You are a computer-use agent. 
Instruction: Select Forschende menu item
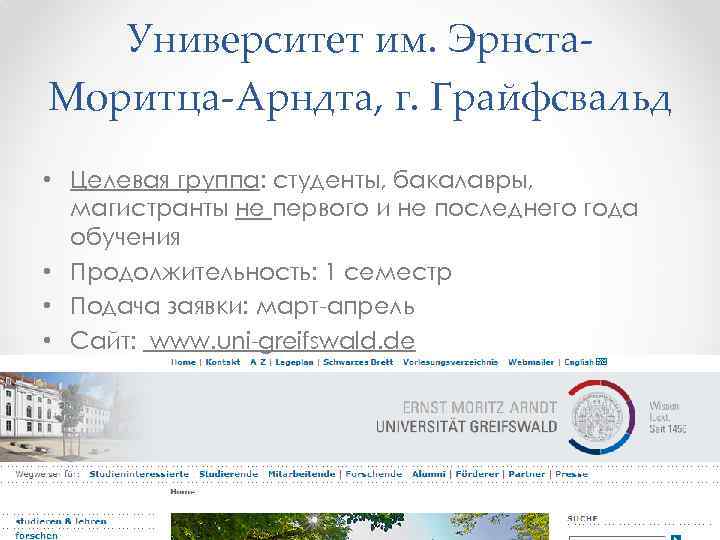coord(374,474)
